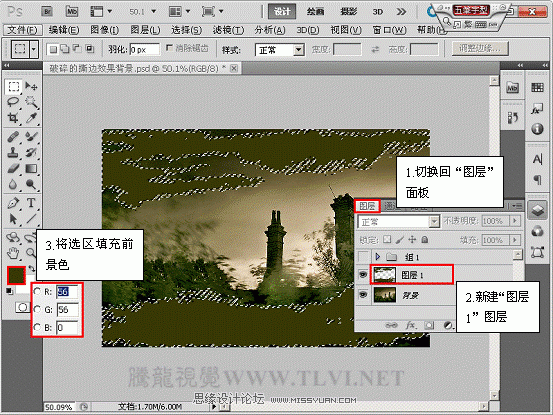Toggle Lock all icon
This screenshot has width=553, height=415.
tap(425, 239)
